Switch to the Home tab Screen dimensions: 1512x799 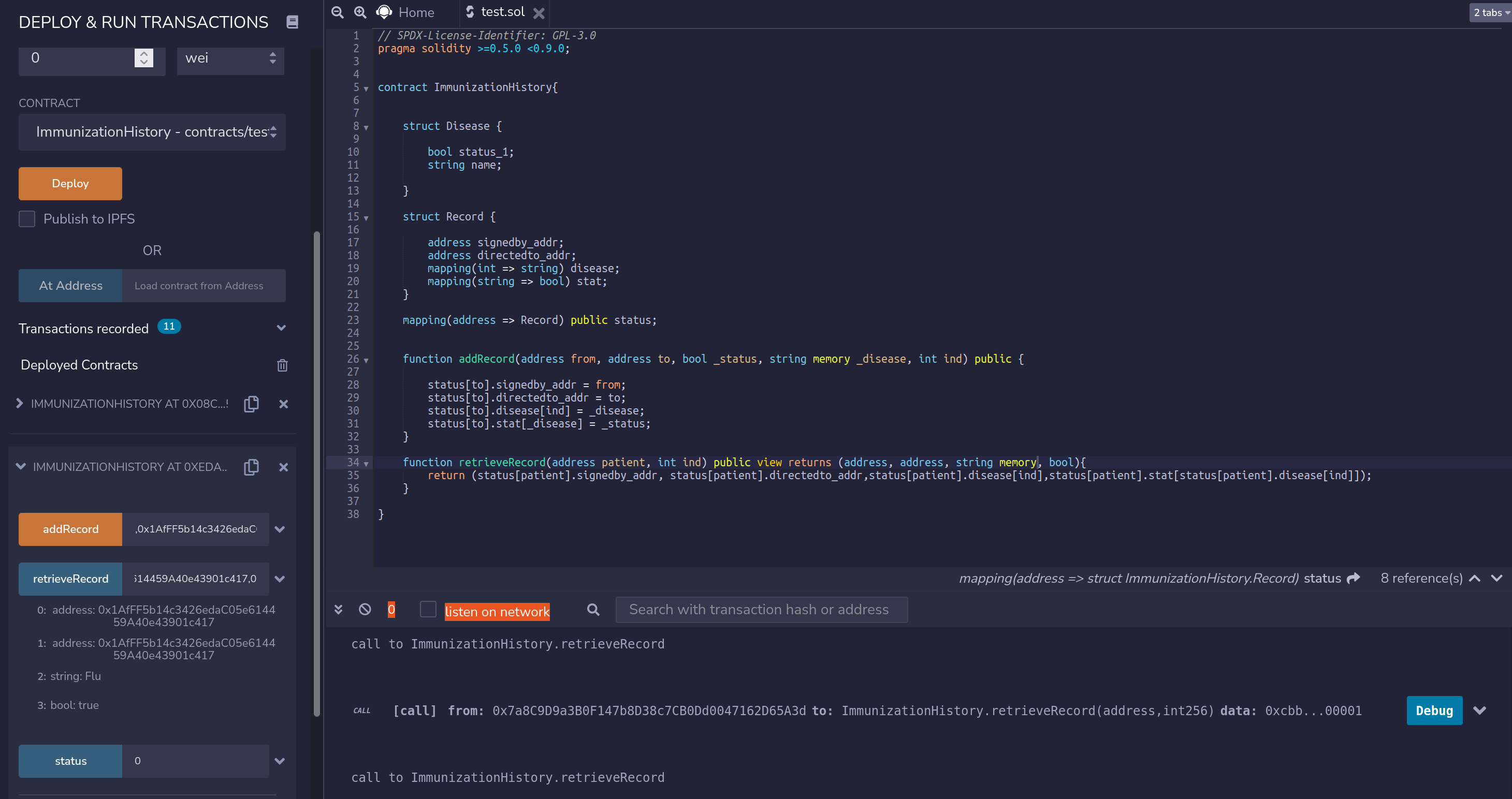[x=416, y=12]
